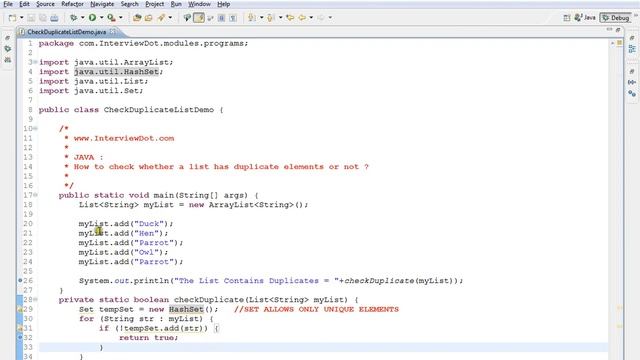Click the Previous Annotation arrow icon
This screenshot has width=640, height=360.
pyautogui.click(x=270, y=18)
